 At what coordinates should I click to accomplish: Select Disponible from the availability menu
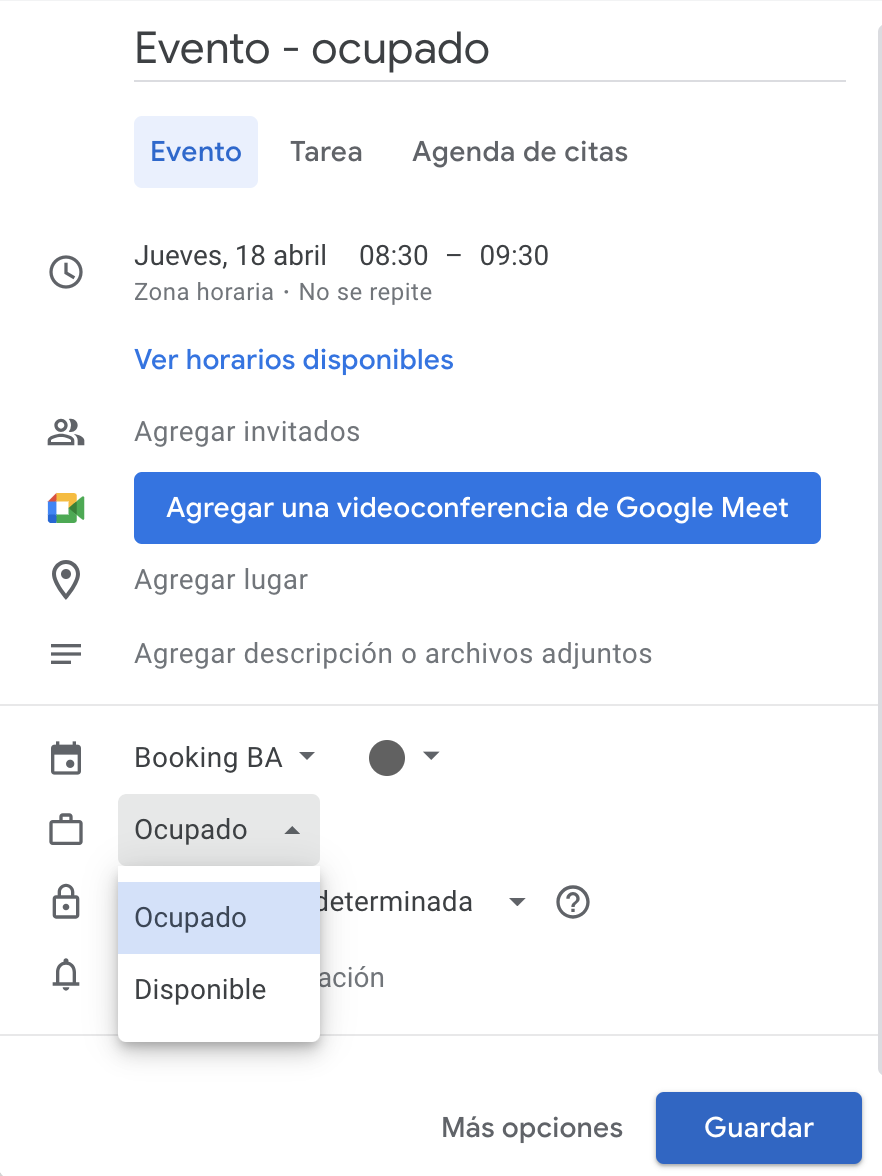point(201,990)
